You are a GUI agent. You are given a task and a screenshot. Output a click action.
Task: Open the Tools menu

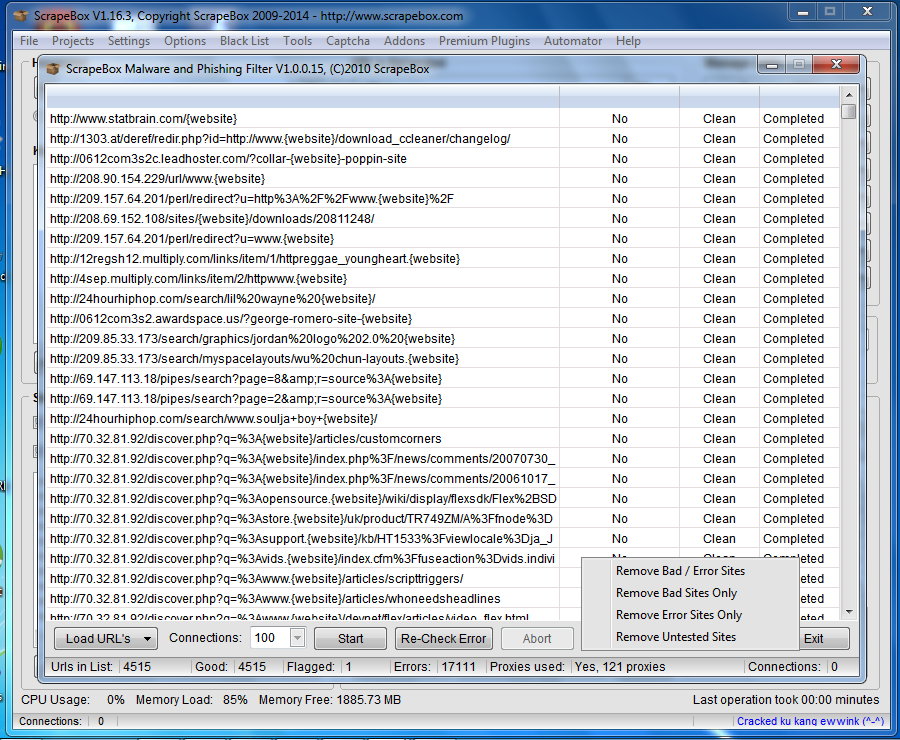click(297, 41)
